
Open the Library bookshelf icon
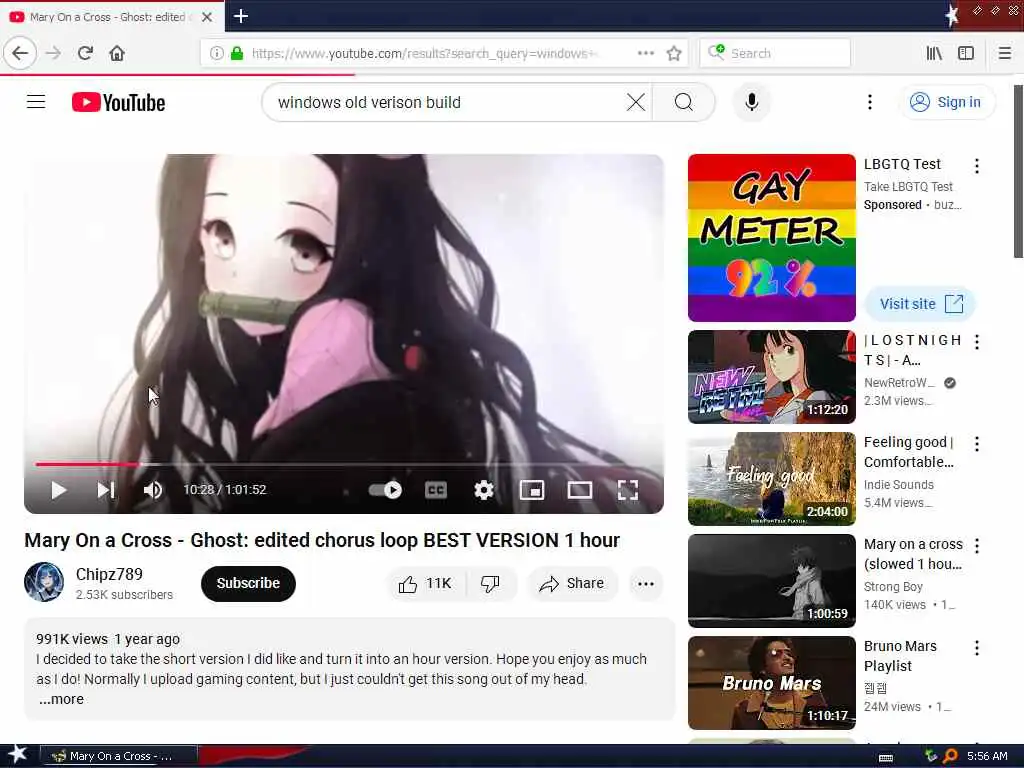(x=934, y=54)
